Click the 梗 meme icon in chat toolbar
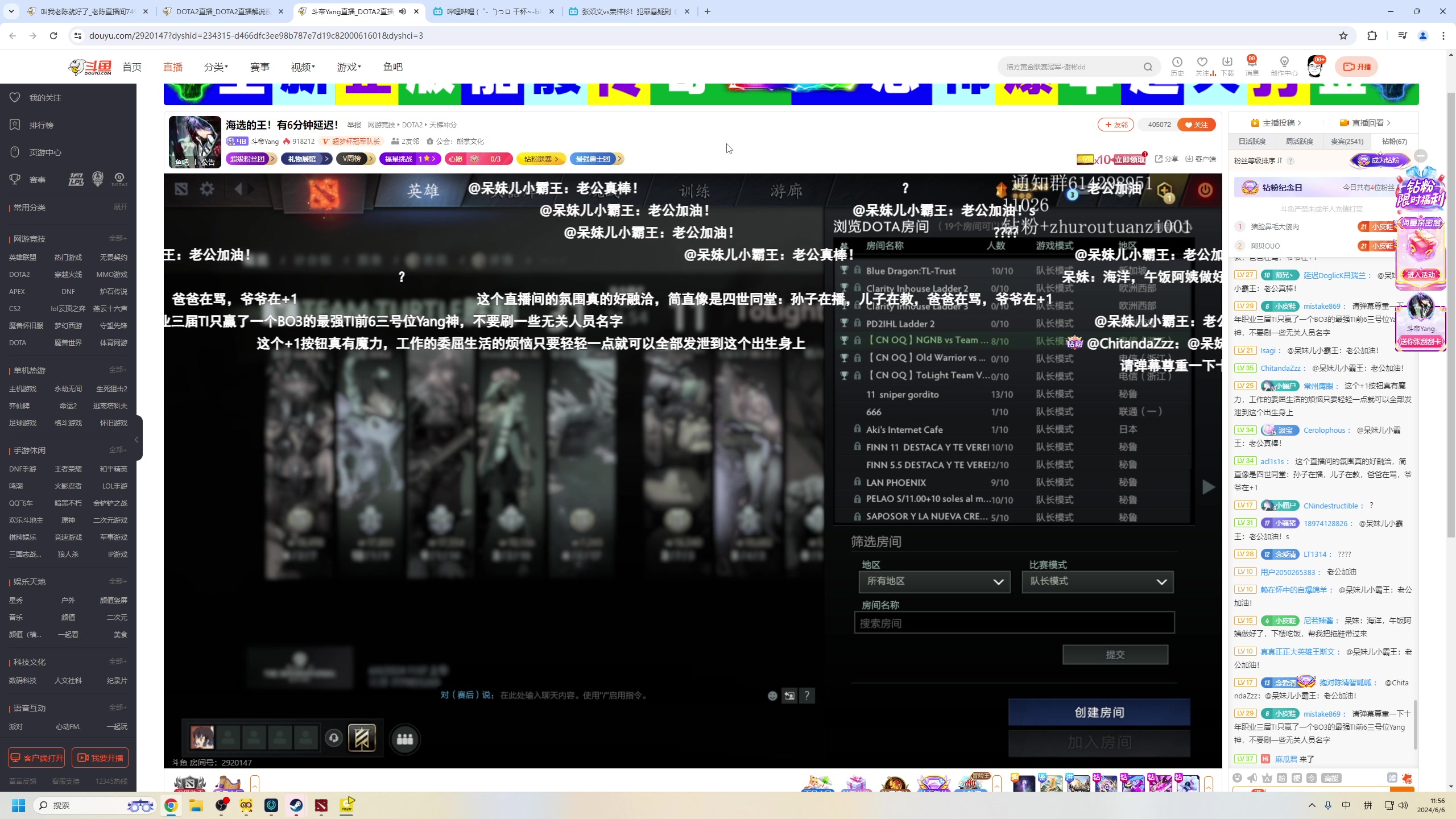 click(1297, 777)
